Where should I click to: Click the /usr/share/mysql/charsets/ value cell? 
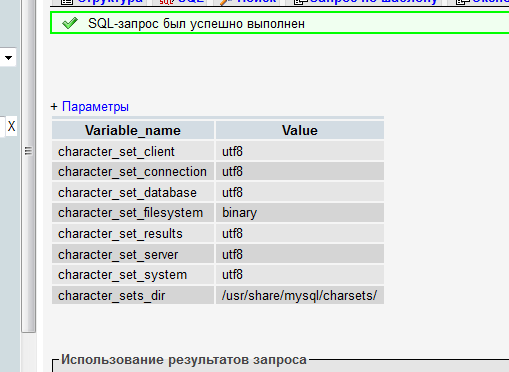(300, 295)
